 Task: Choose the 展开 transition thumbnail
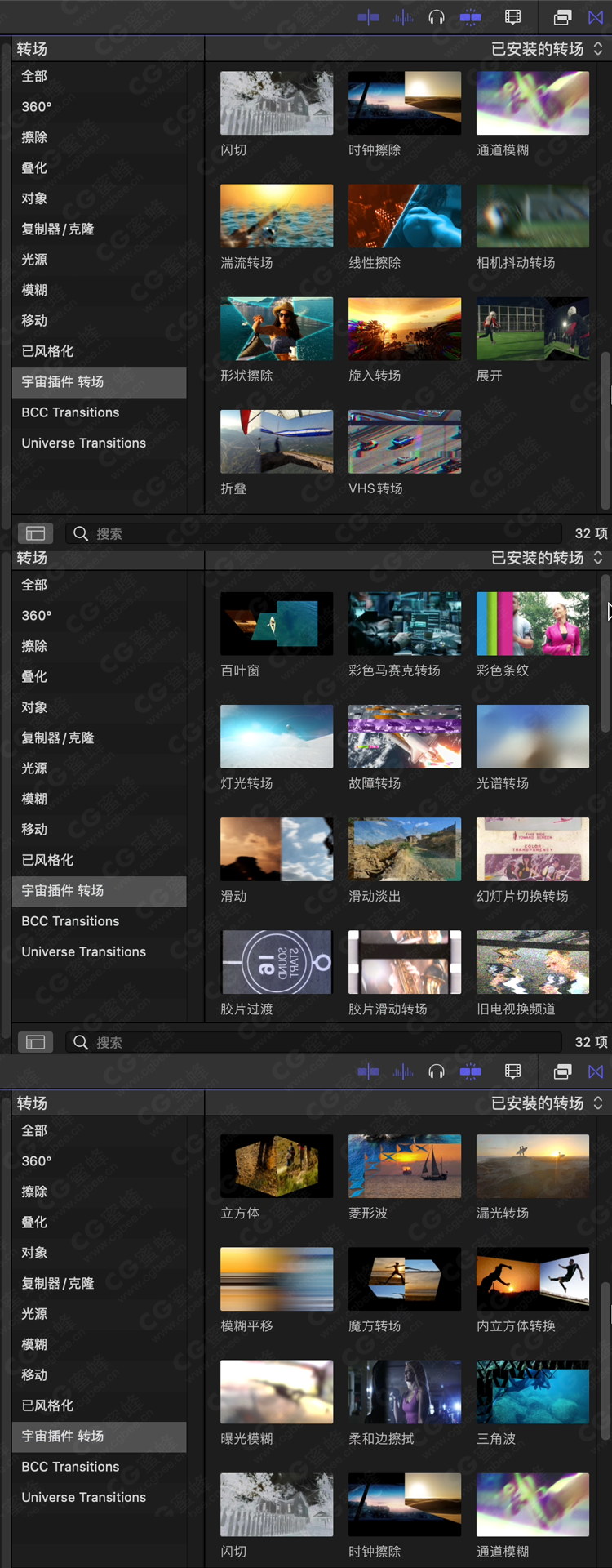point(533,328)
